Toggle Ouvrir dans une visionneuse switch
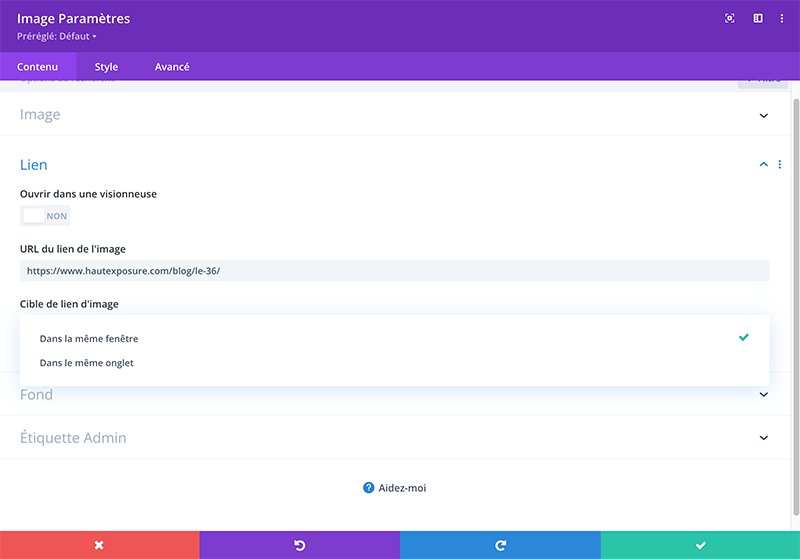Image resolution: width=800 pixels, height=559 pixels. pyautogui.click(x=45, y=216)
